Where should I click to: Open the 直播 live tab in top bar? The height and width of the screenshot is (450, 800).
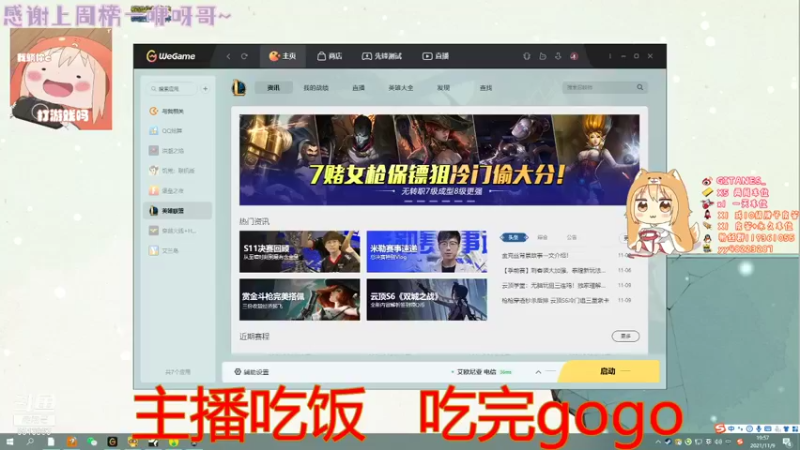point(436,56)
